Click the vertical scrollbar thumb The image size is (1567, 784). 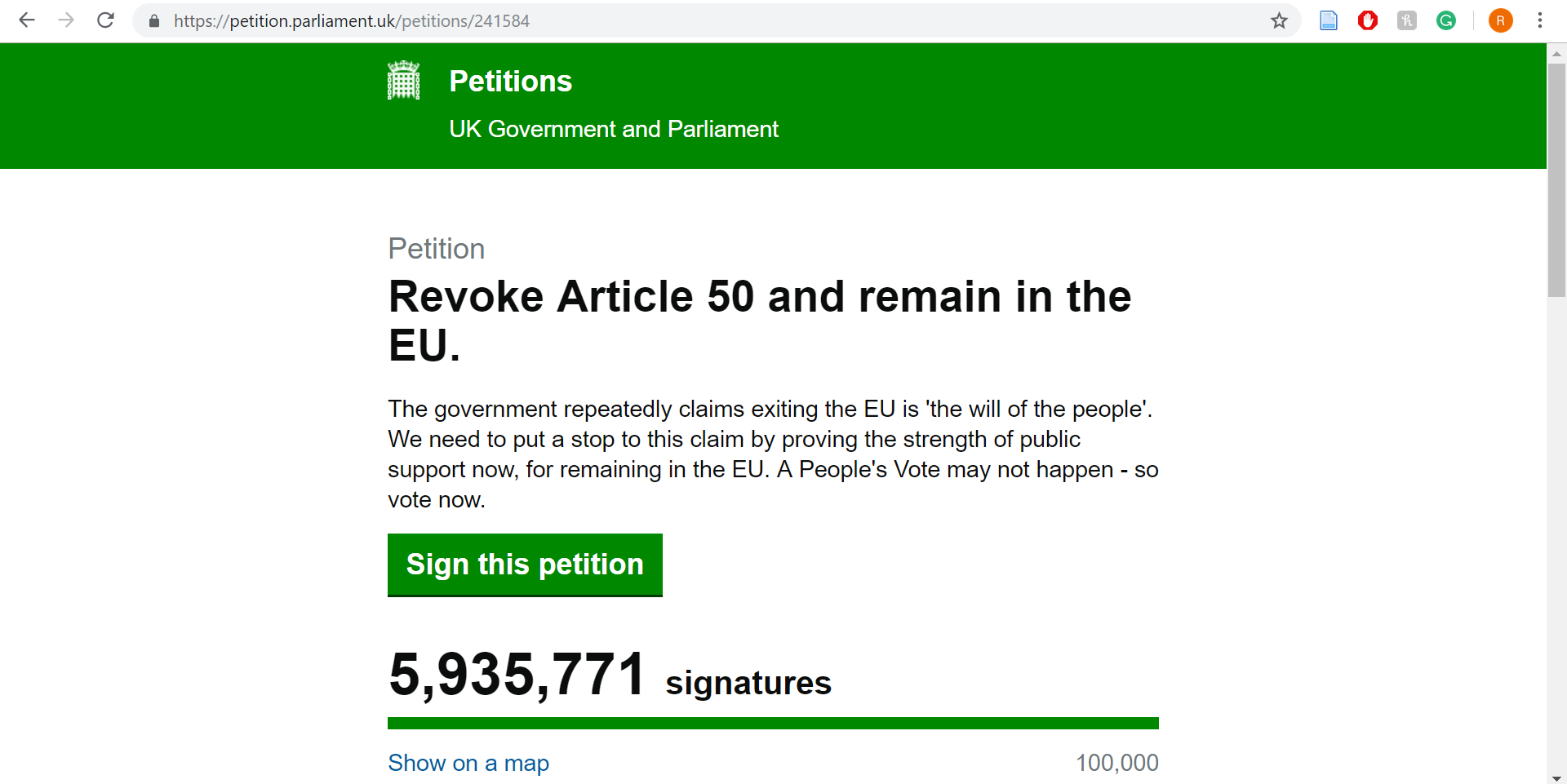[x=1557, y=179]
